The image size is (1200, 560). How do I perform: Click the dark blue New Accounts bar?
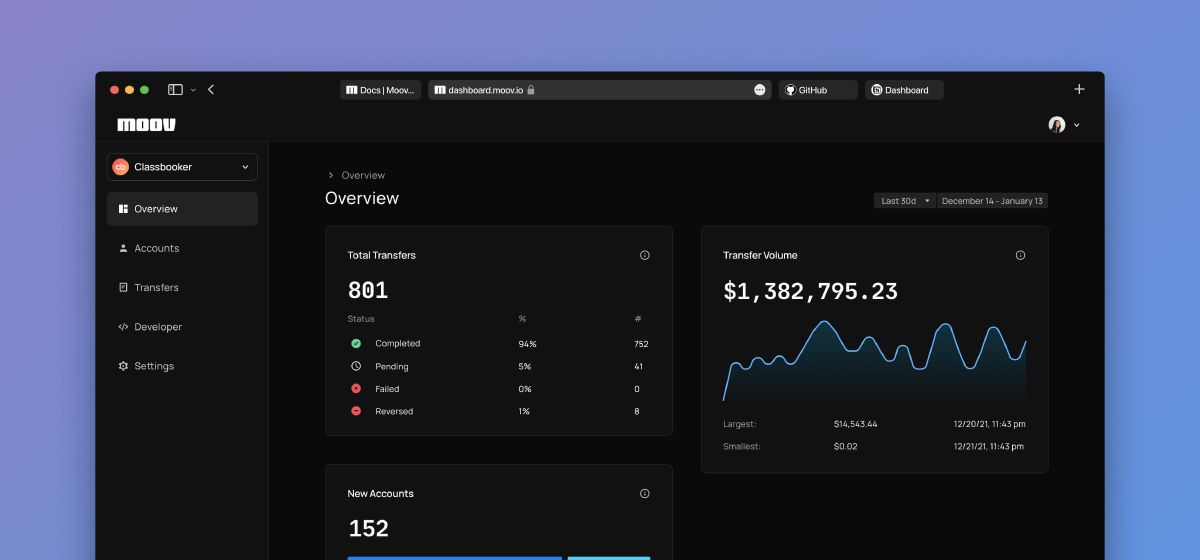pos(454,558)
